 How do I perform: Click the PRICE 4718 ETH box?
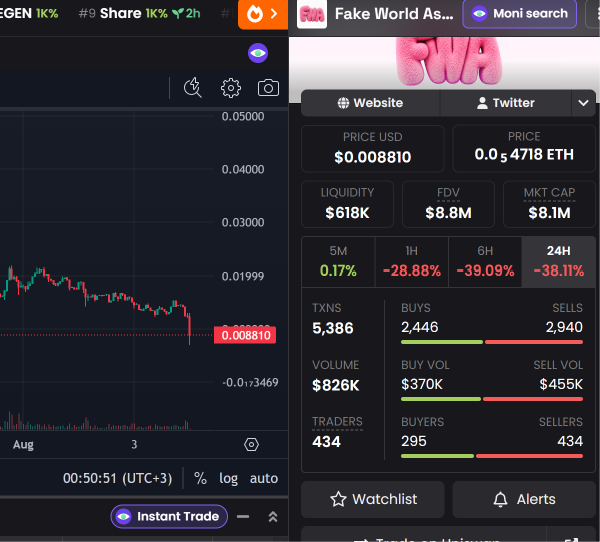click(524, 149)
